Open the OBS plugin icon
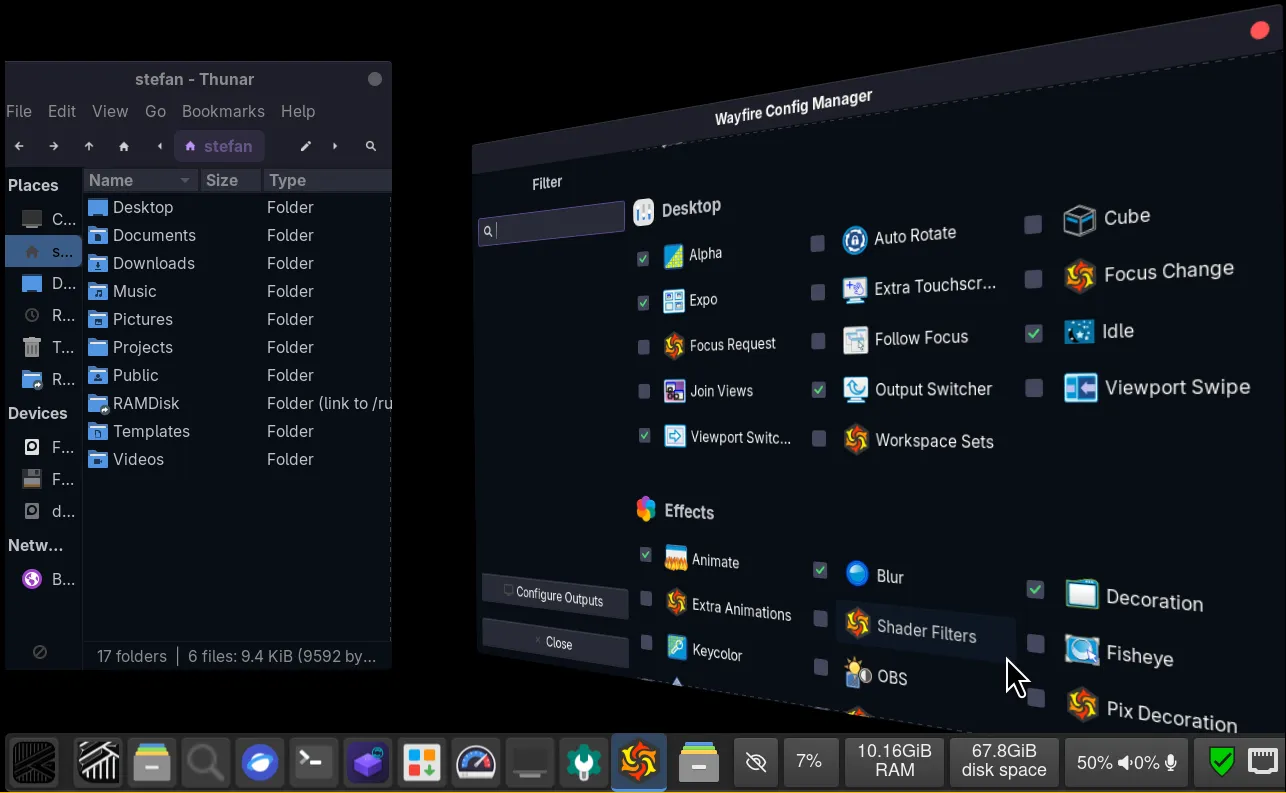Image resolution: width=1286 pixels, height=793 pixels. pos(857,672)
